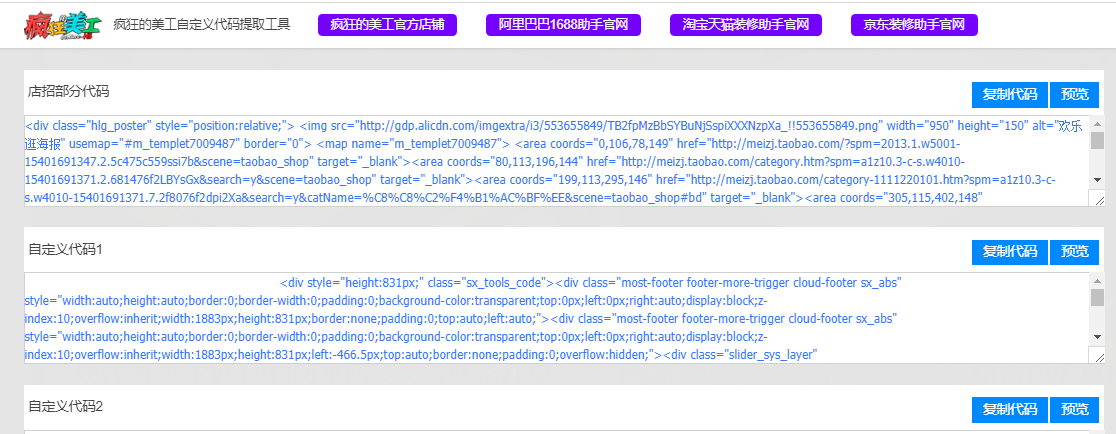
Task: Click scrollbar thumb in 店招部分代码 textarea
Action: point(1097,140)
